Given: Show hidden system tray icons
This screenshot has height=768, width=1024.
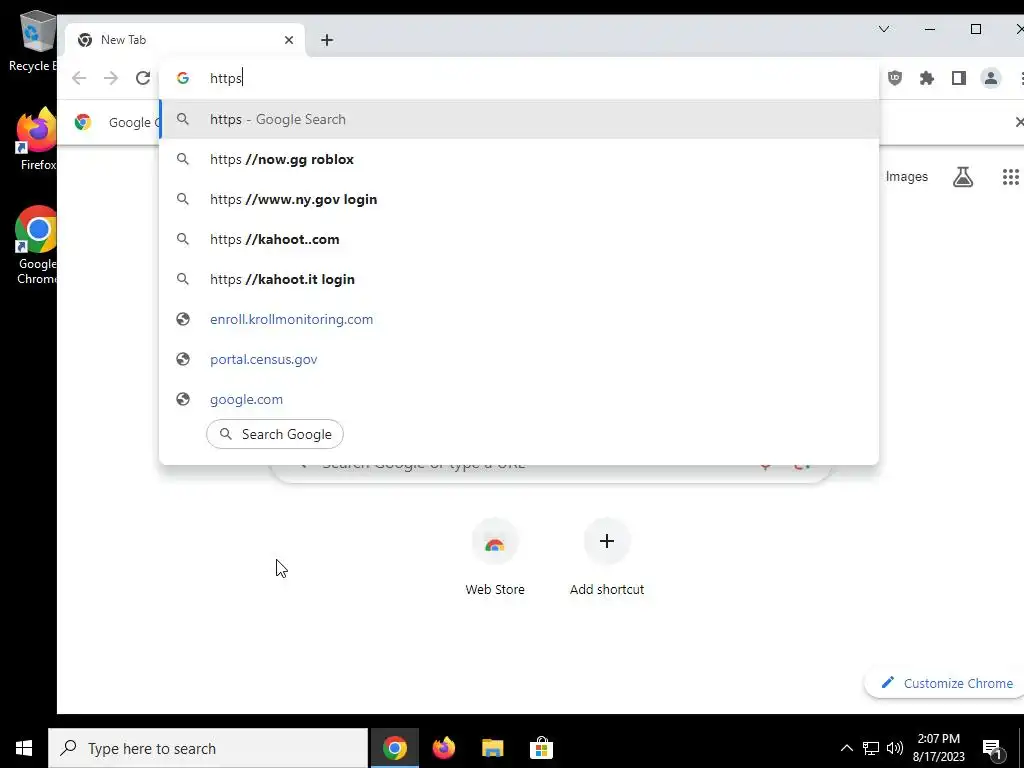Looking at the screenshot, I should pyautogui.click(x=846, y=748).
